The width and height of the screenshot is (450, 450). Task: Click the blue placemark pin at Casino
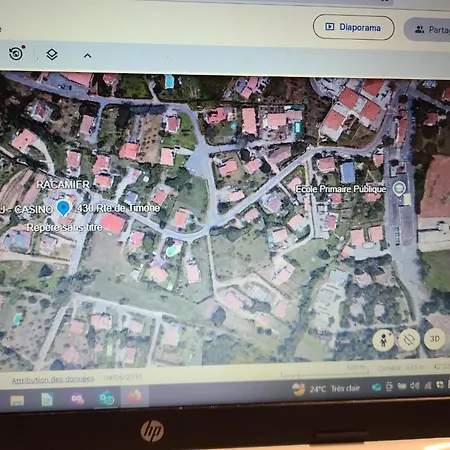63,208
